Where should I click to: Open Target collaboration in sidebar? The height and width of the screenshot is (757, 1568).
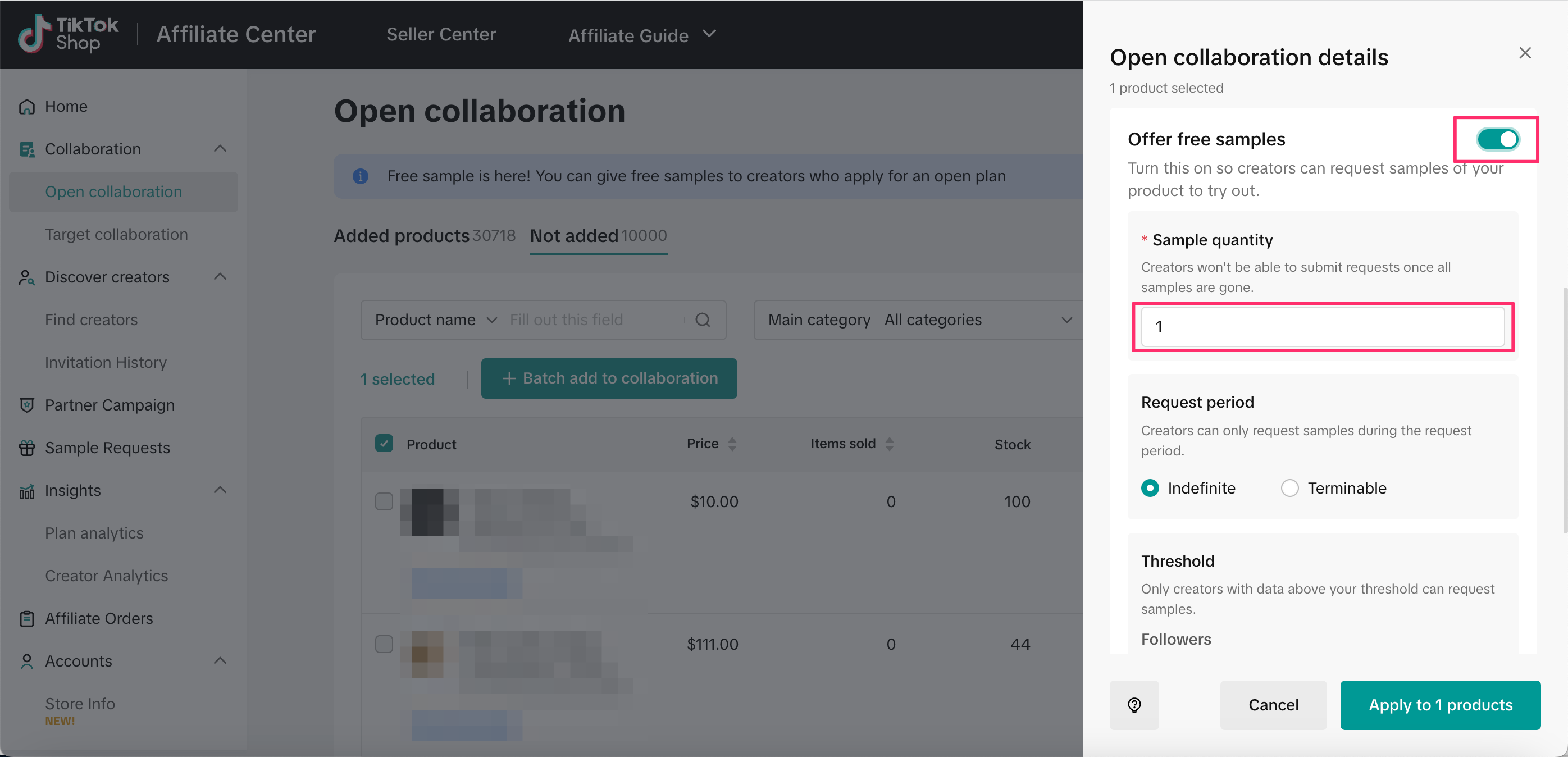(116, 234)
